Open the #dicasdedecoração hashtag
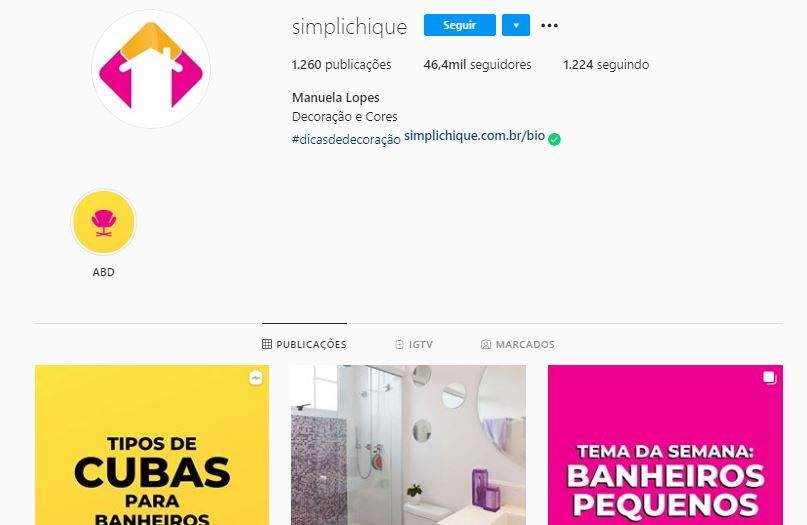 (x=346, y=139)
